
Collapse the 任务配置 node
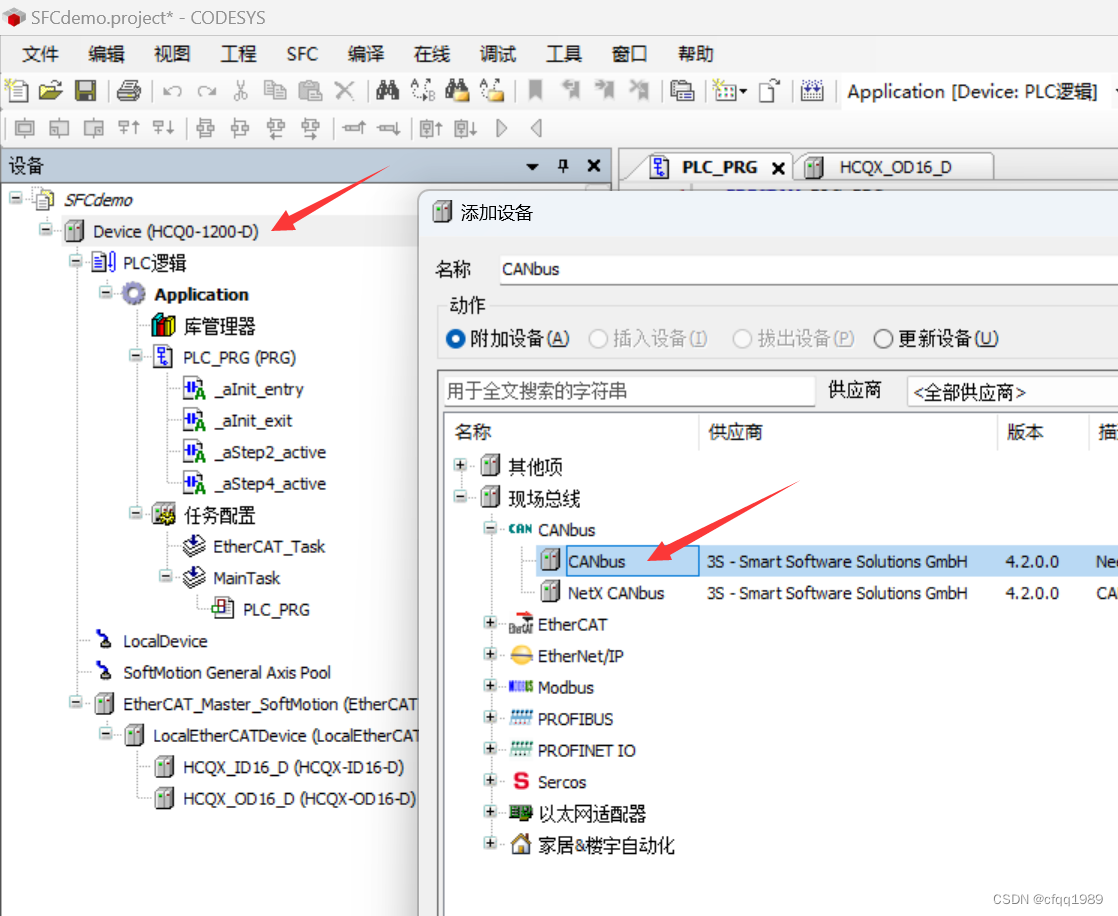point(135,513)
